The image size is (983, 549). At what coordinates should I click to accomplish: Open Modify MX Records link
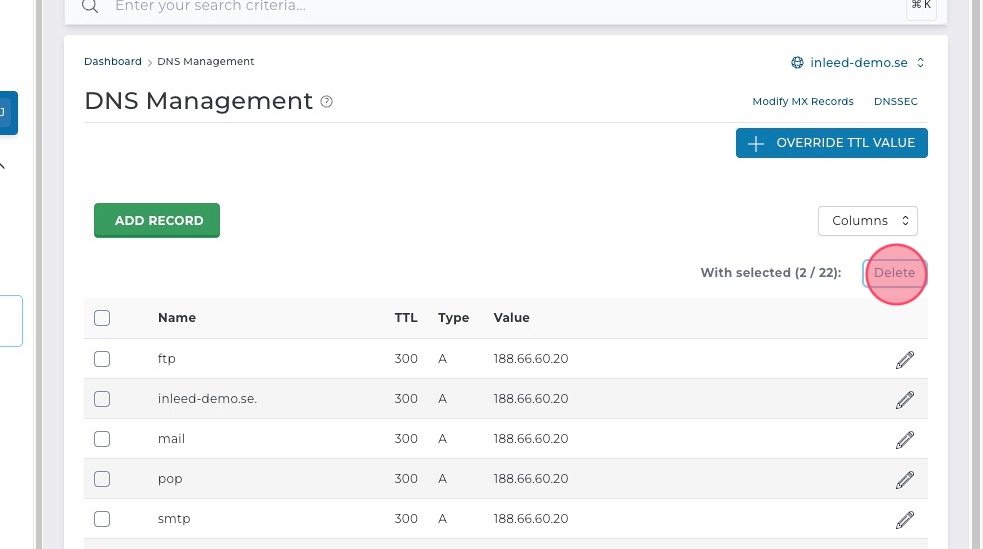pos(802,102)
